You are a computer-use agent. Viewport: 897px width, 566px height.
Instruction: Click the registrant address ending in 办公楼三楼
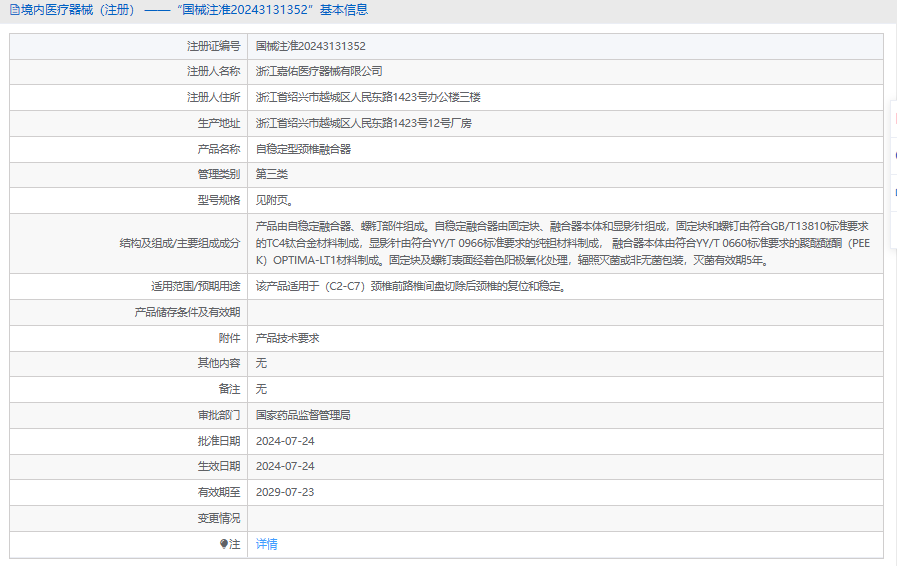tap(368, 98)
